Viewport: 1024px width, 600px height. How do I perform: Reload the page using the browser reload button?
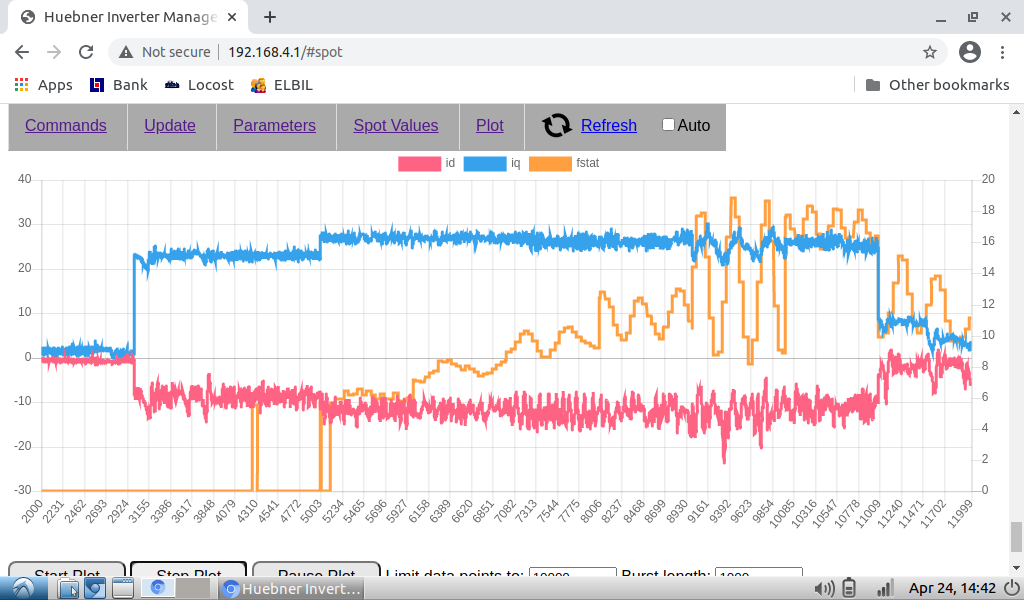click(x=86, y=52)
